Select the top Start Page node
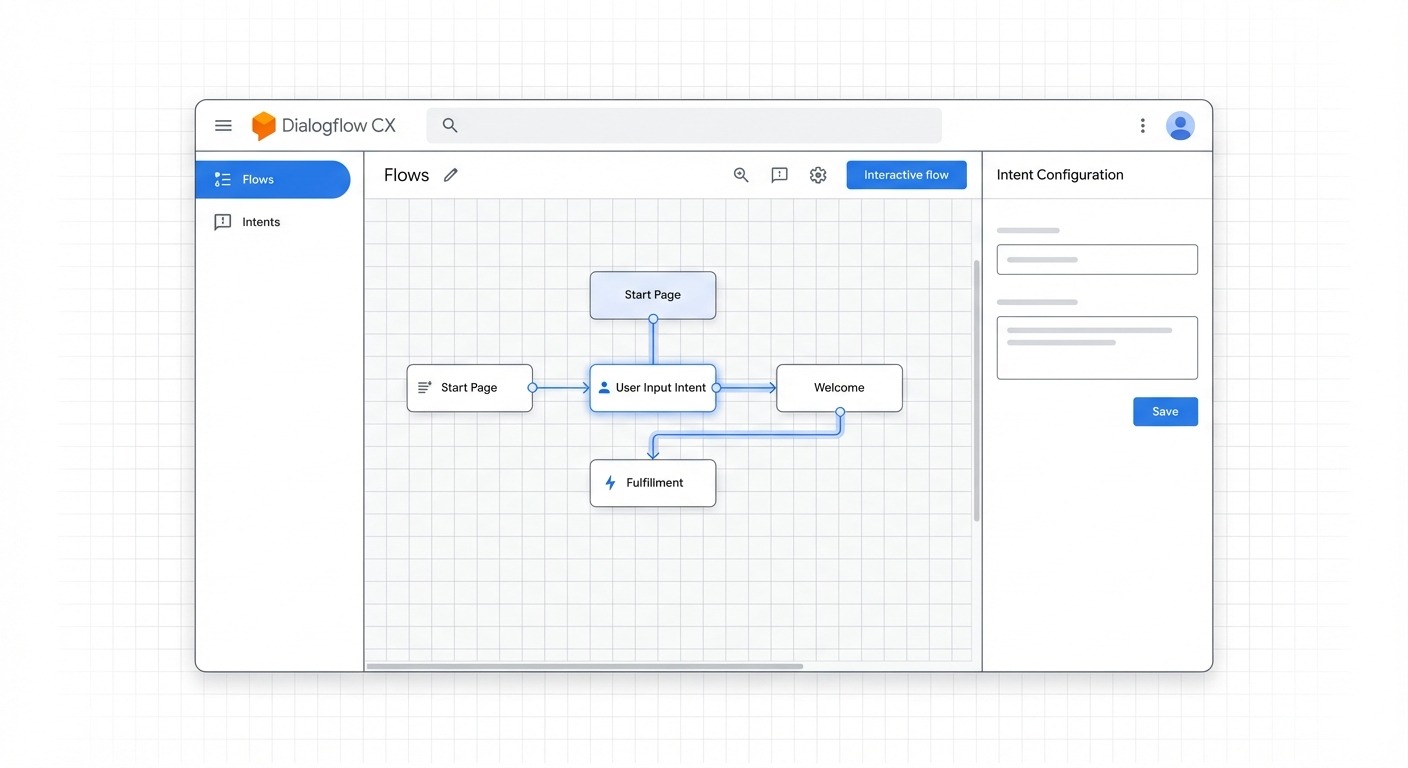1408x768 pixels. 652,294
